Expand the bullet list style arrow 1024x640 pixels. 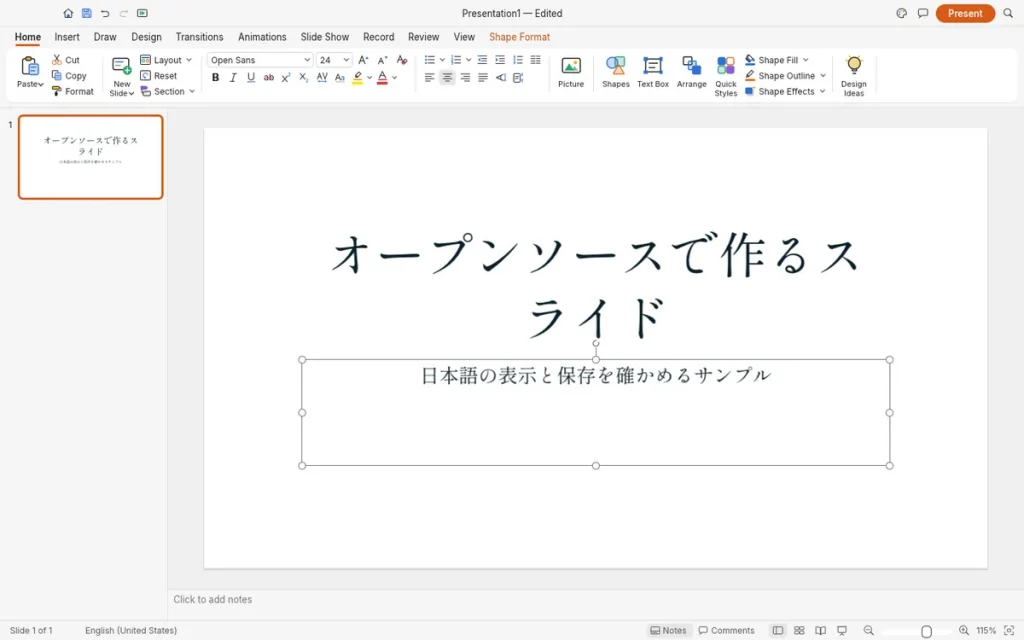[x=442, y=60]
